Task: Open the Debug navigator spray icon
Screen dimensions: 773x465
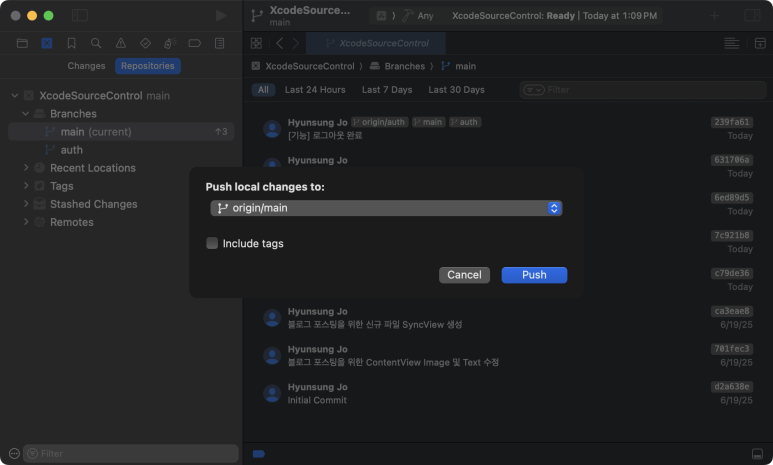Action: coord(170,43)
